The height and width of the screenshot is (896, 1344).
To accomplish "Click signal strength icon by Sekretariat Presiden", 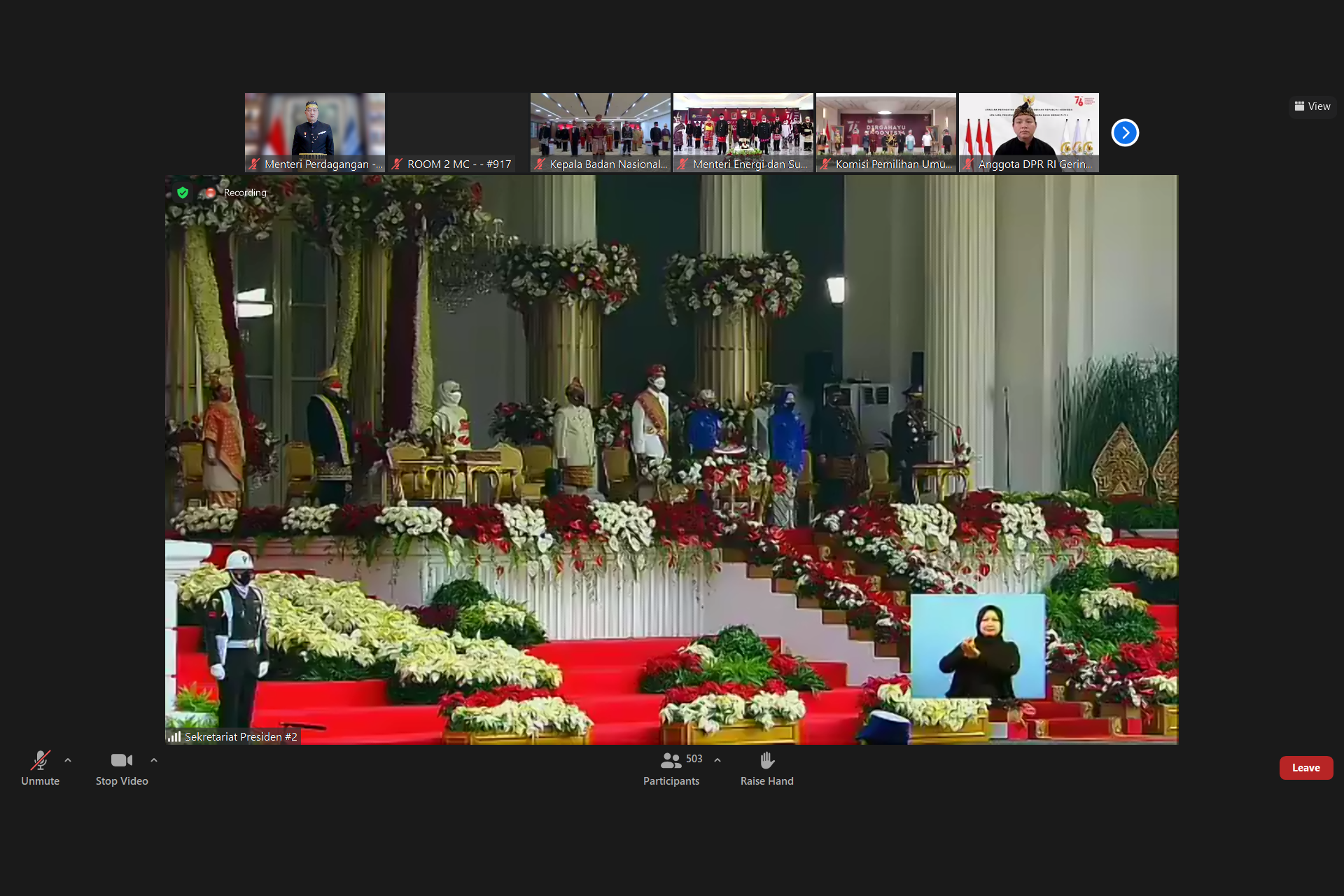I will (174, 736).
